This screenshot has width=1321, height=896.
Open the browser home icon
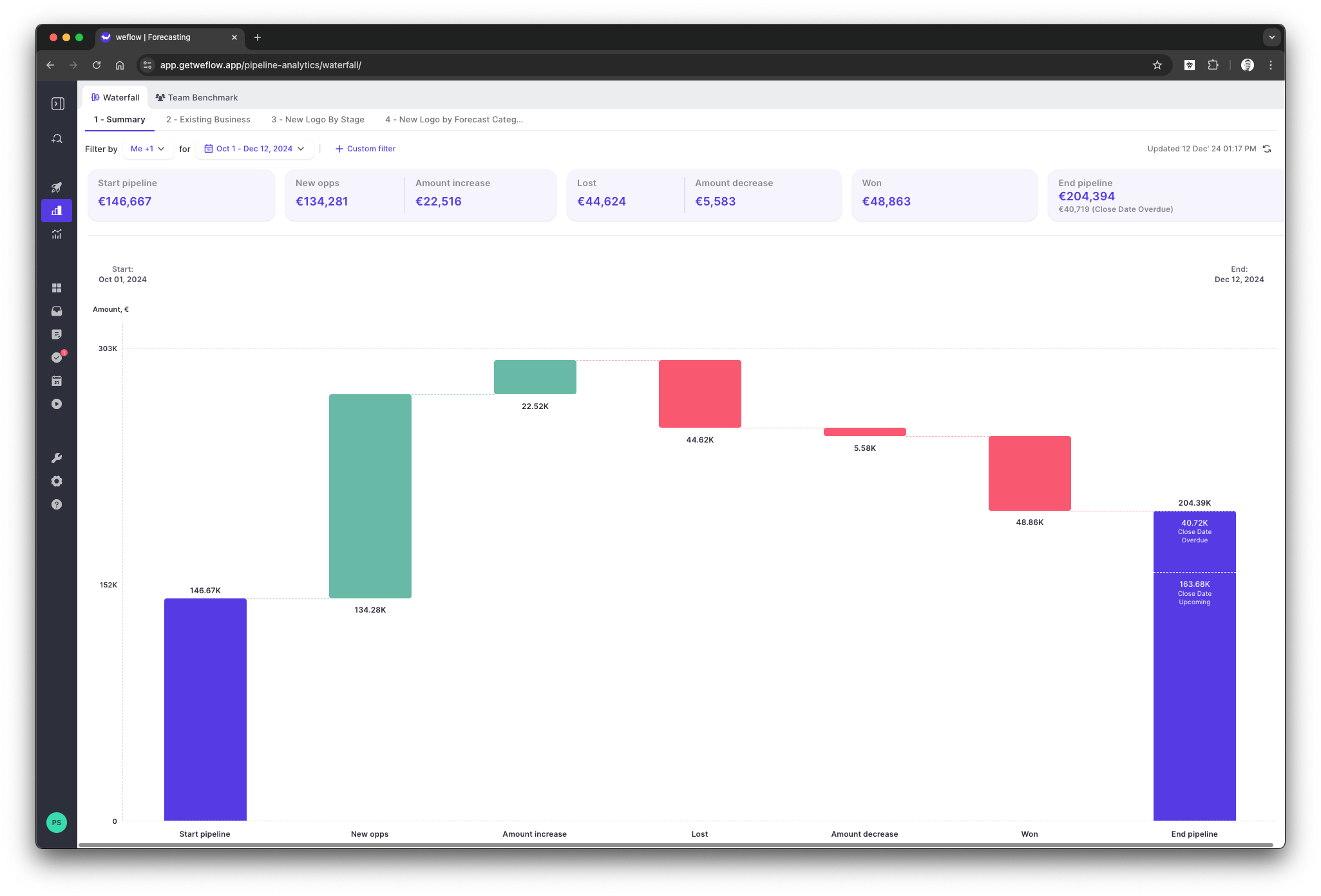pyautogui.click(x=120, y=65)
